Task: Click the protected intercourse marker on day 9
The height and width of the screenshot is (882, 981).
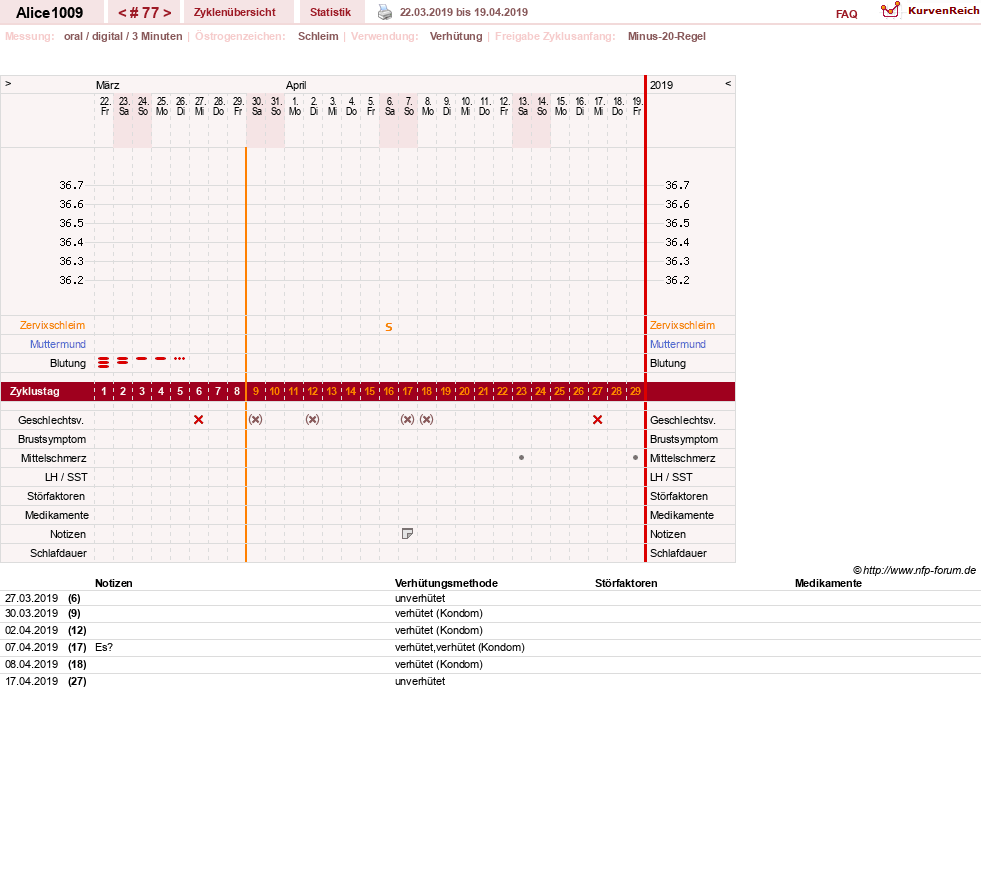Action: (255, 420)
